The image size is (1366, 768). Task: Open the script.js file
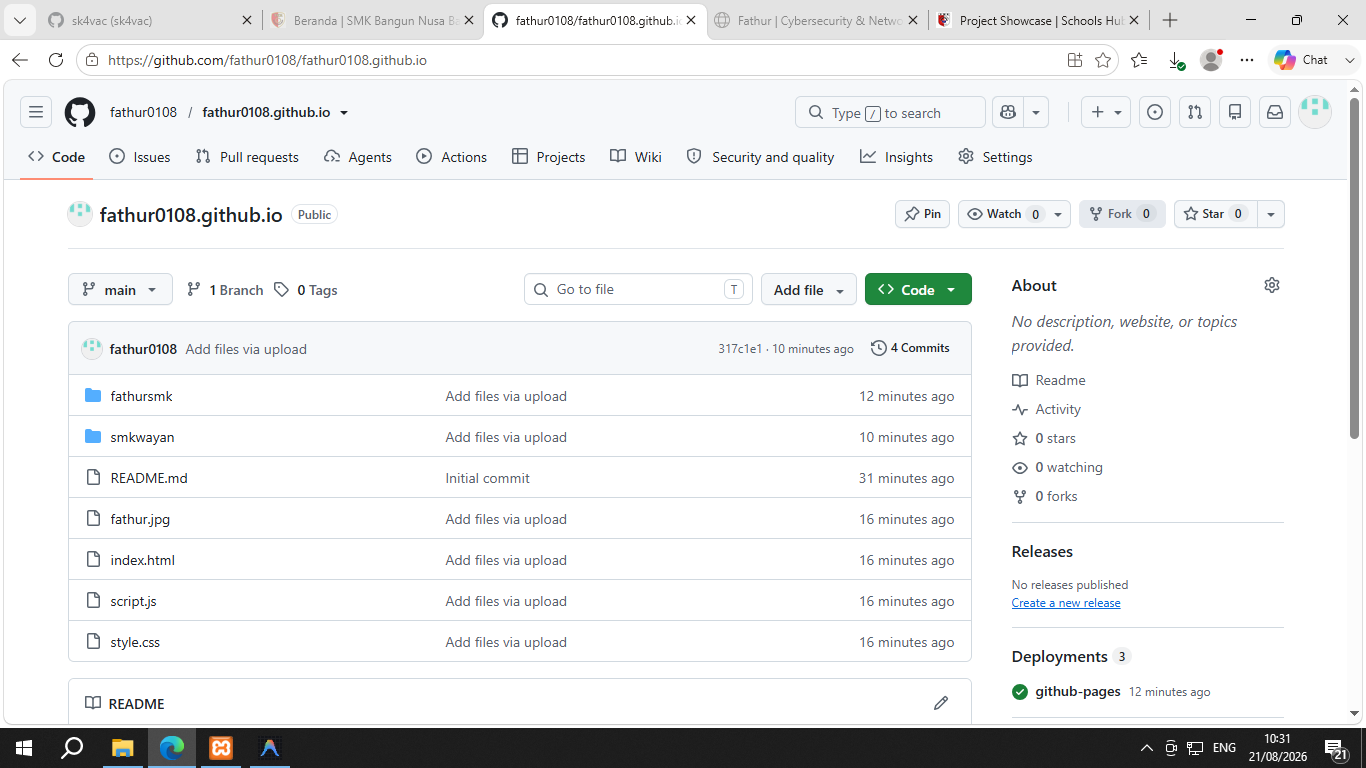(133, 601)
